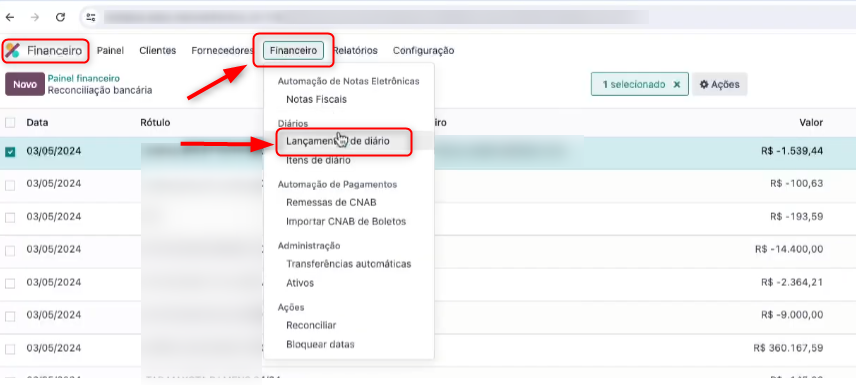Select Bloquear datas menu entry

tap(320, 345)
